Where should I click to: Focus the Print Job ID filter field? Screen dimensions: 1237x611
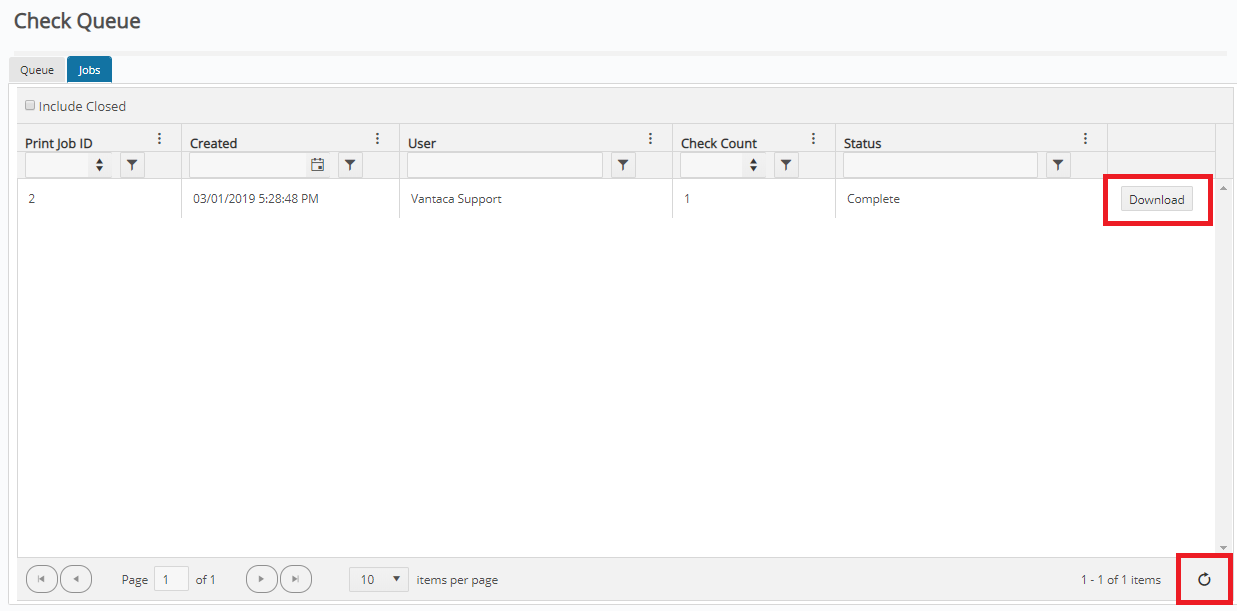[58, 165]
